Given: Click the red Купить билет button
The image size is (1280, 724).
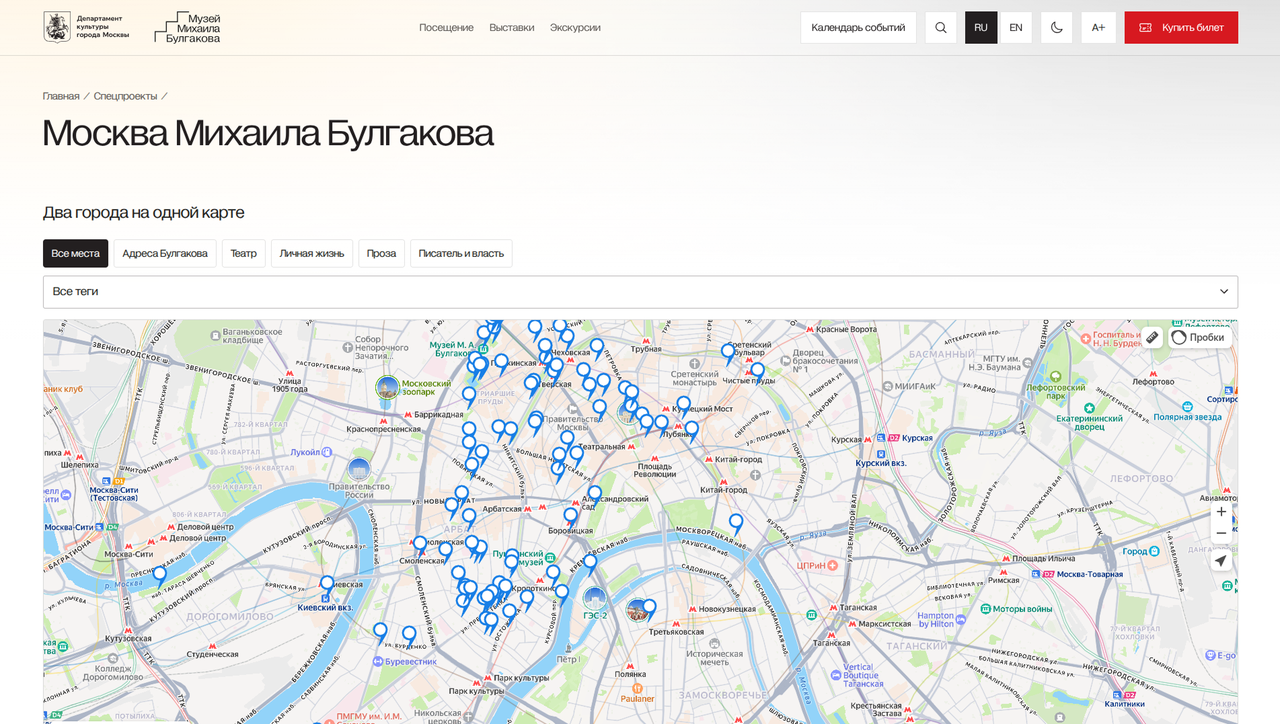Looking at the screenshot, I should point(1181,28).
